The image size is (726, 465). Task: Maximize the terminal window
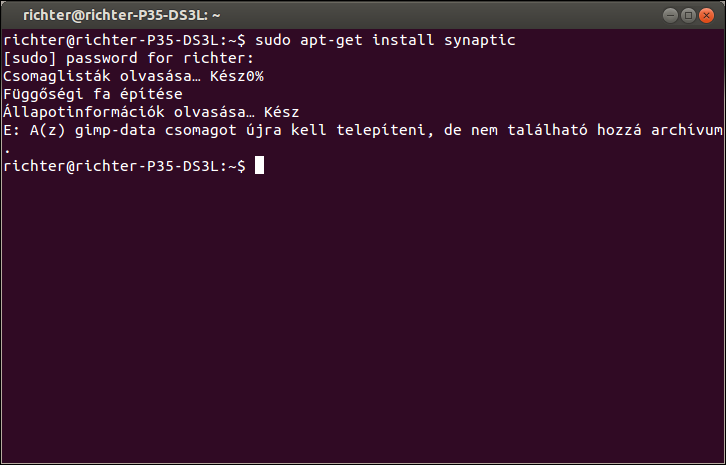pos(690,15)
